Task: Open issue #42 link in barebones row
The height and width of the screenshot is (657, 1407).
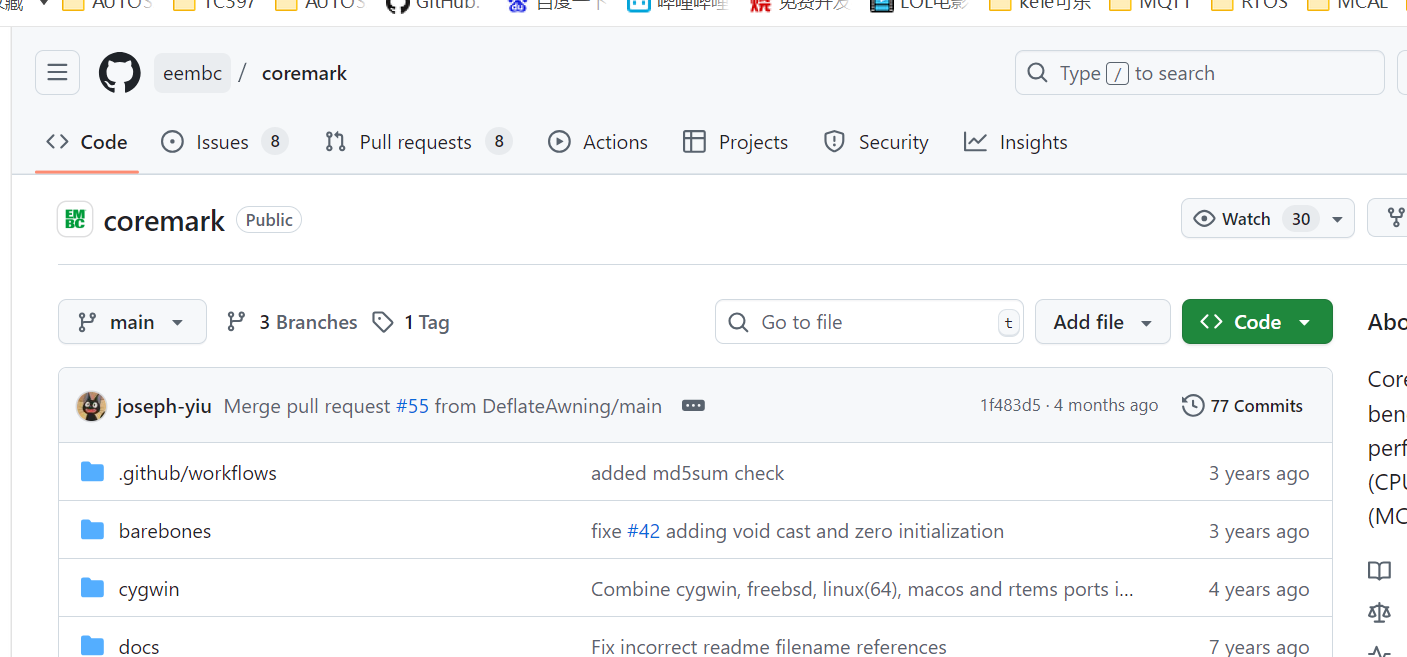Action: [643, 531]
